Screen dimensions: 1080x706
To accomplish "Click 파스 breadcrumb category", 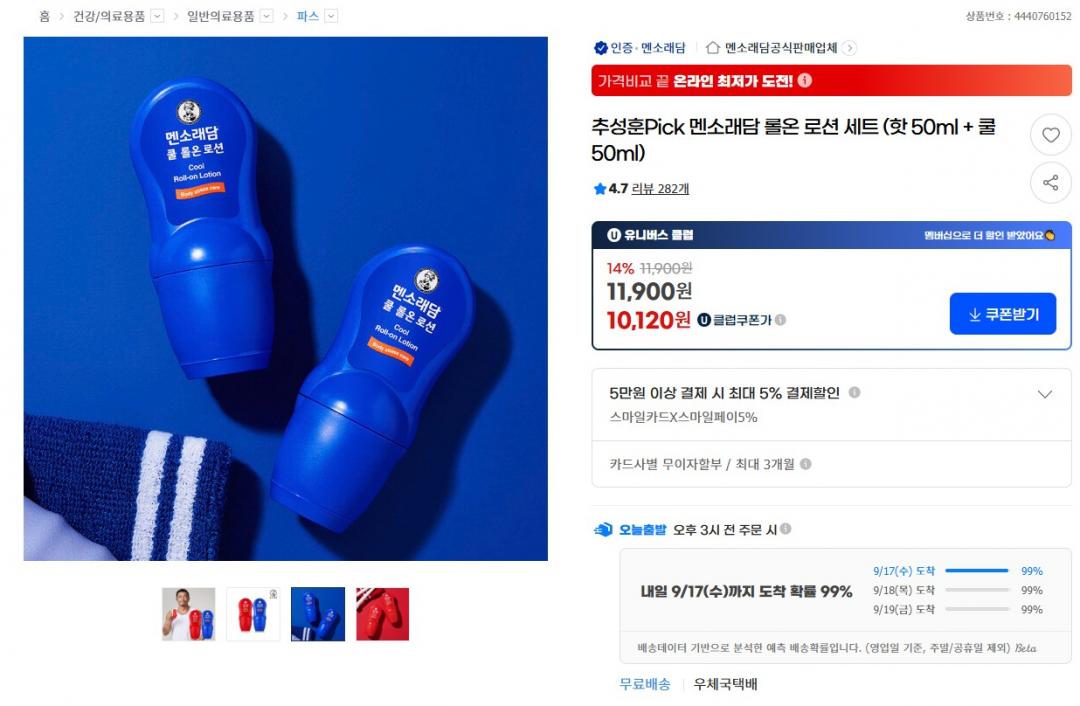I will coord(308,16).
